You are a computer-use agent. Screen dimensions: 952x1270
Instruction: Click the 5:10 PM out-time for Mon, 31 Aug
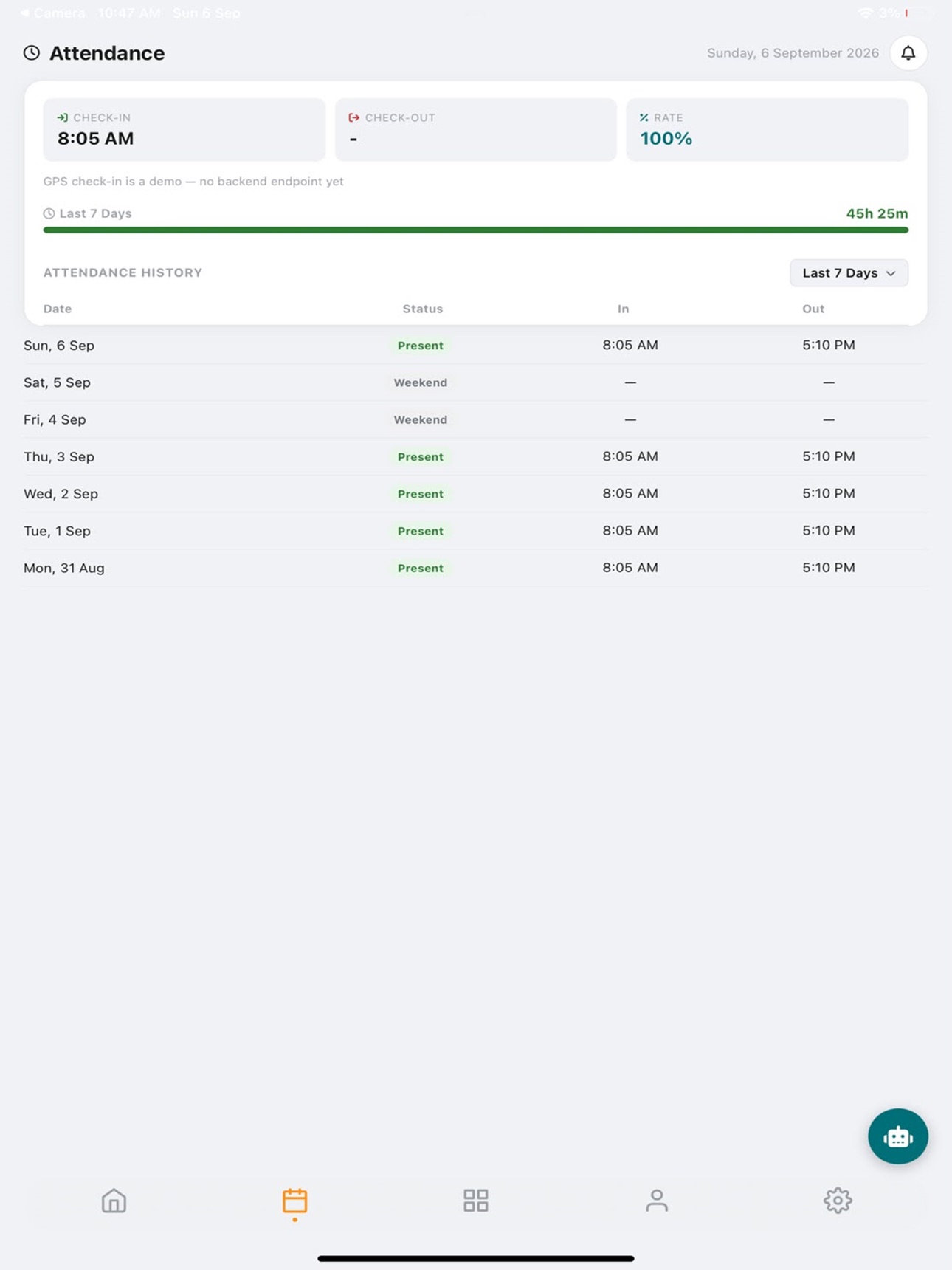pyautogui.click(x=829, y=567)
